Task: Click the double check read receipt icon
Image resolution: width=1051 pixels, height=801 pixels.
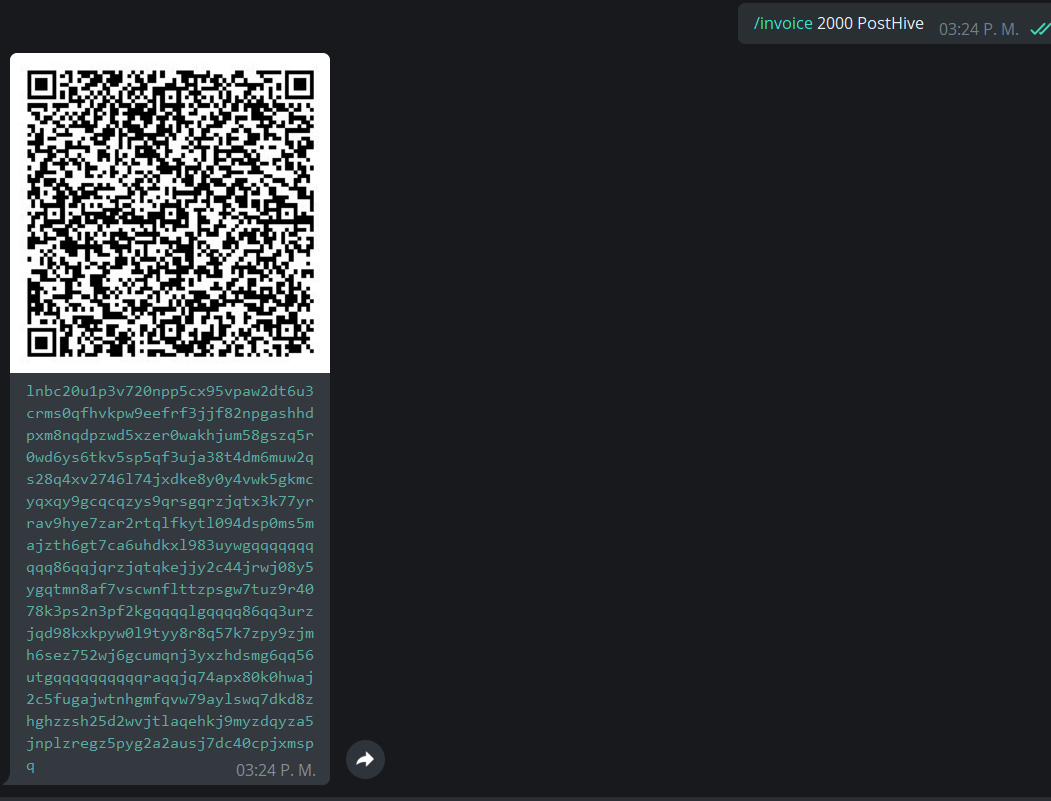Action: [x=1040, y=29]
